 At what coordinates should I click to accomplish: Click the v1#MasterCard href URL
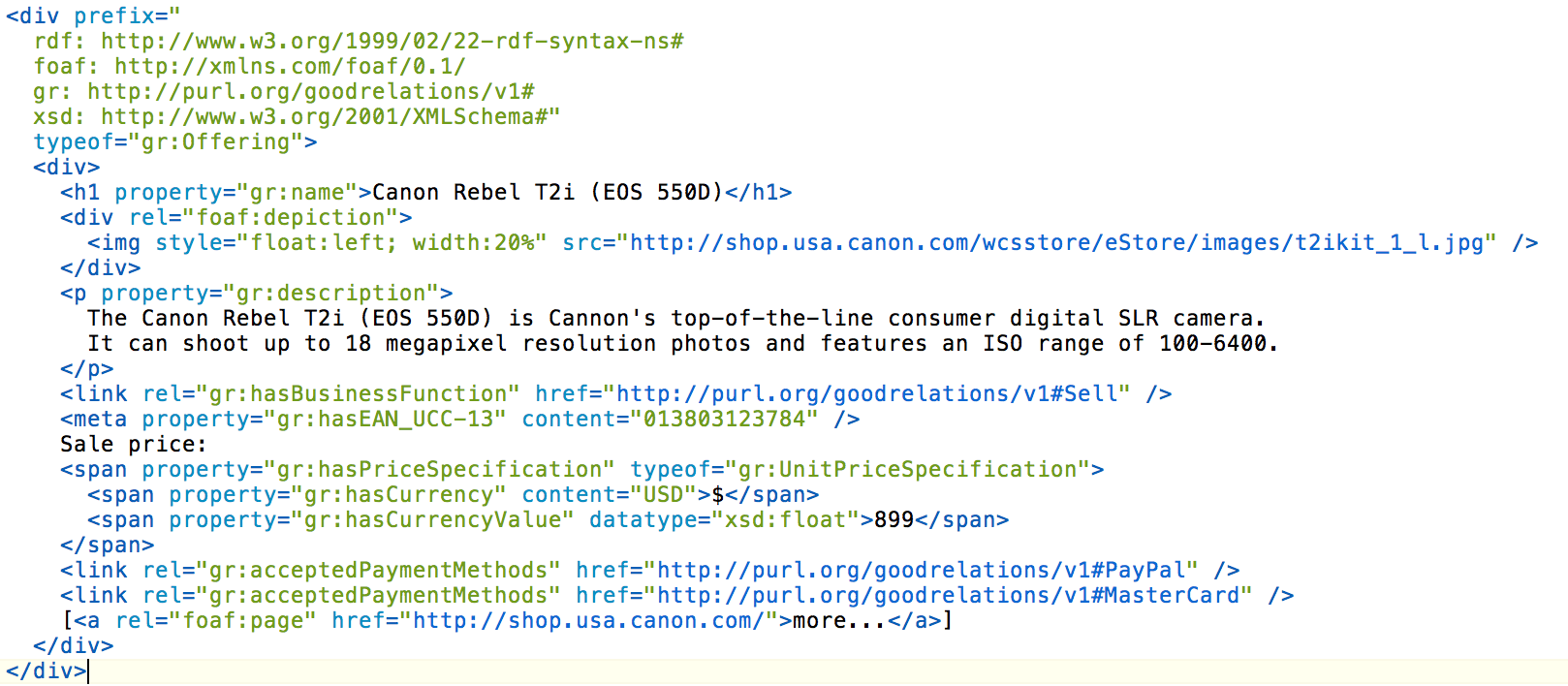pos(955,596)
